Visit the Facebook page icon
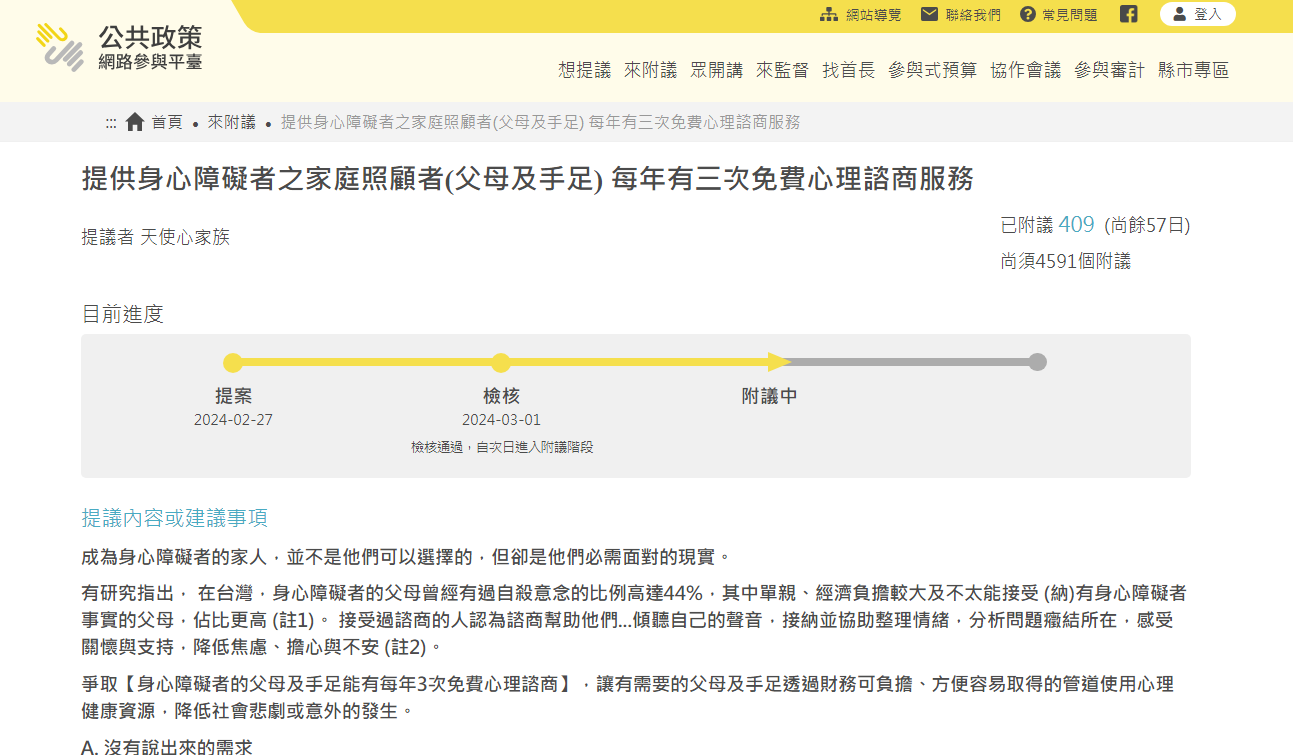 [x=1128, y=14]
